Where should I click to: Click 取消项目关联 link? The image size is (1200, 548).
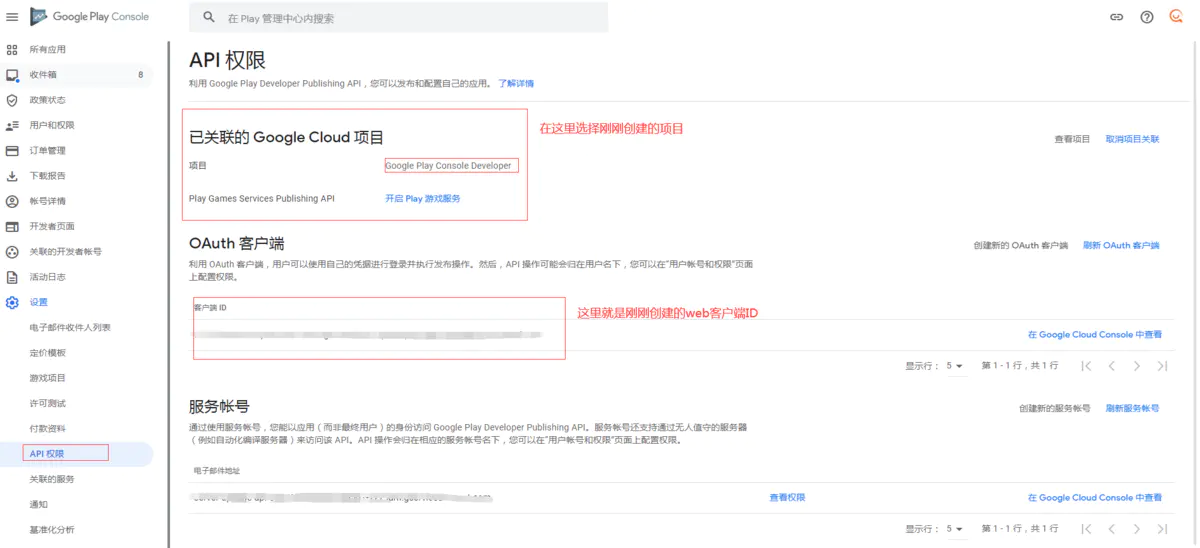click(1132, 139)
